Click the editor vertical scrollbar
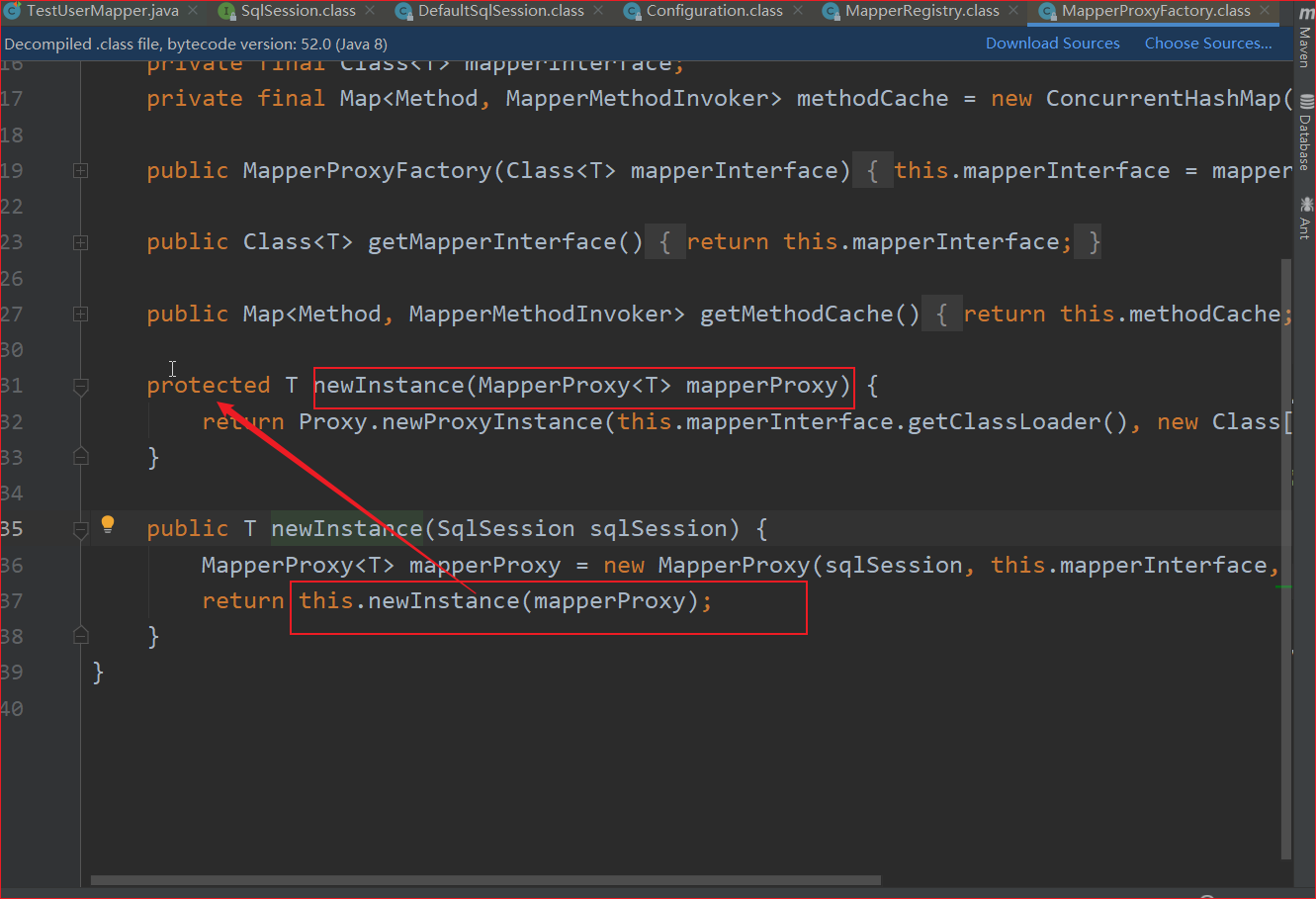Screen dimensions: 1316x899 coord(1286,560)
